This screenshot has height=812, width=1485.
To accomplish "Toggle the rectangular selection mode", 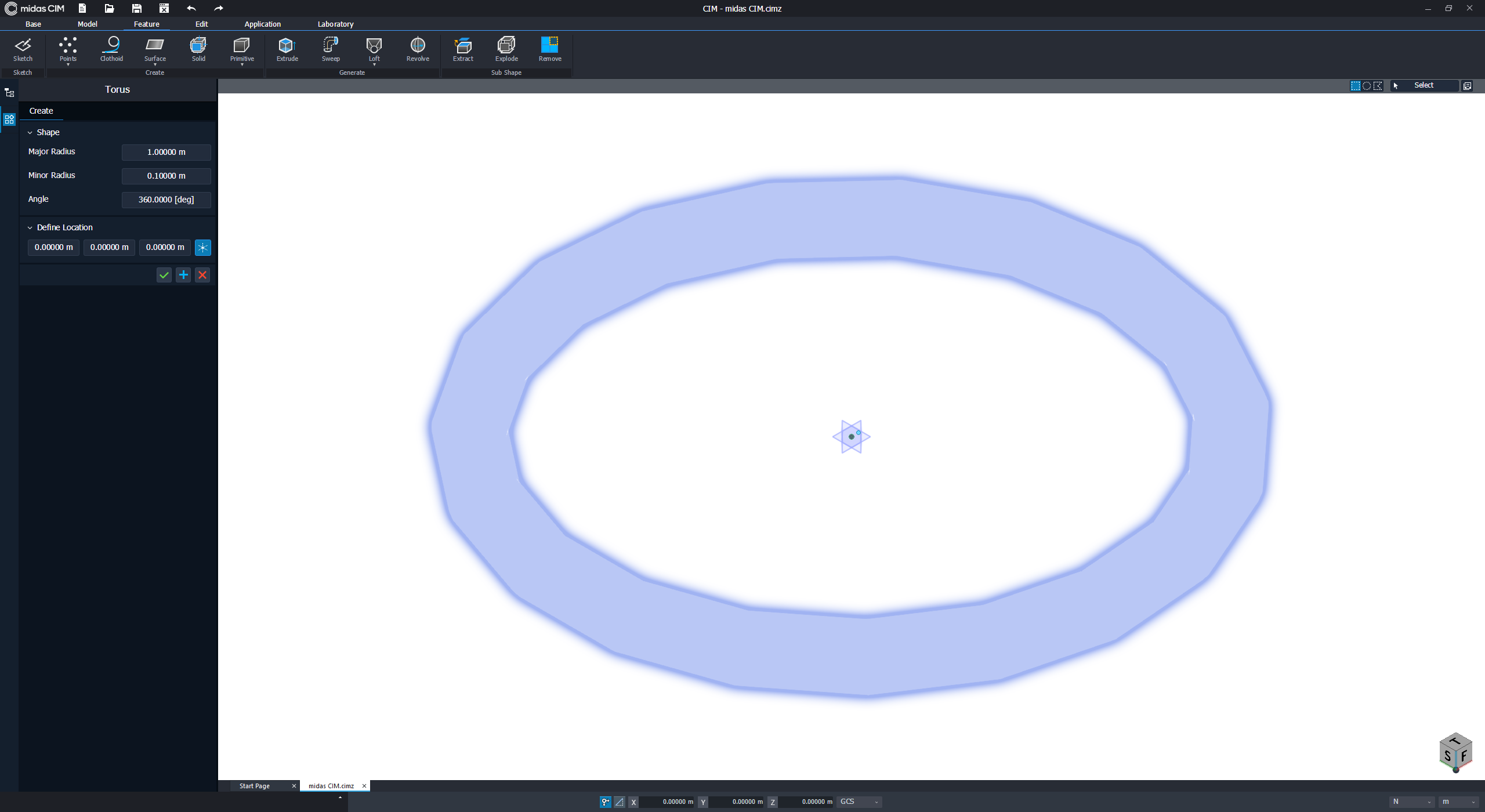I will (x=1355, y=86).
